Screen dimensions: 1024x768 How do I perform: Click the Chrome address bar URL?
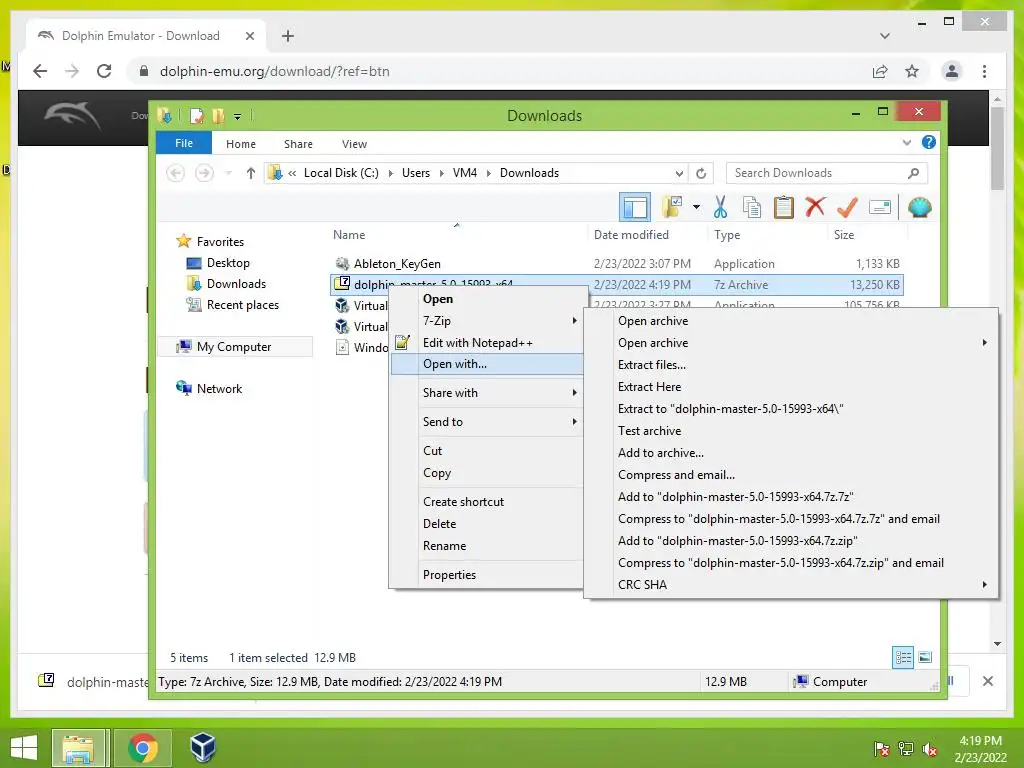coord(274,71)
